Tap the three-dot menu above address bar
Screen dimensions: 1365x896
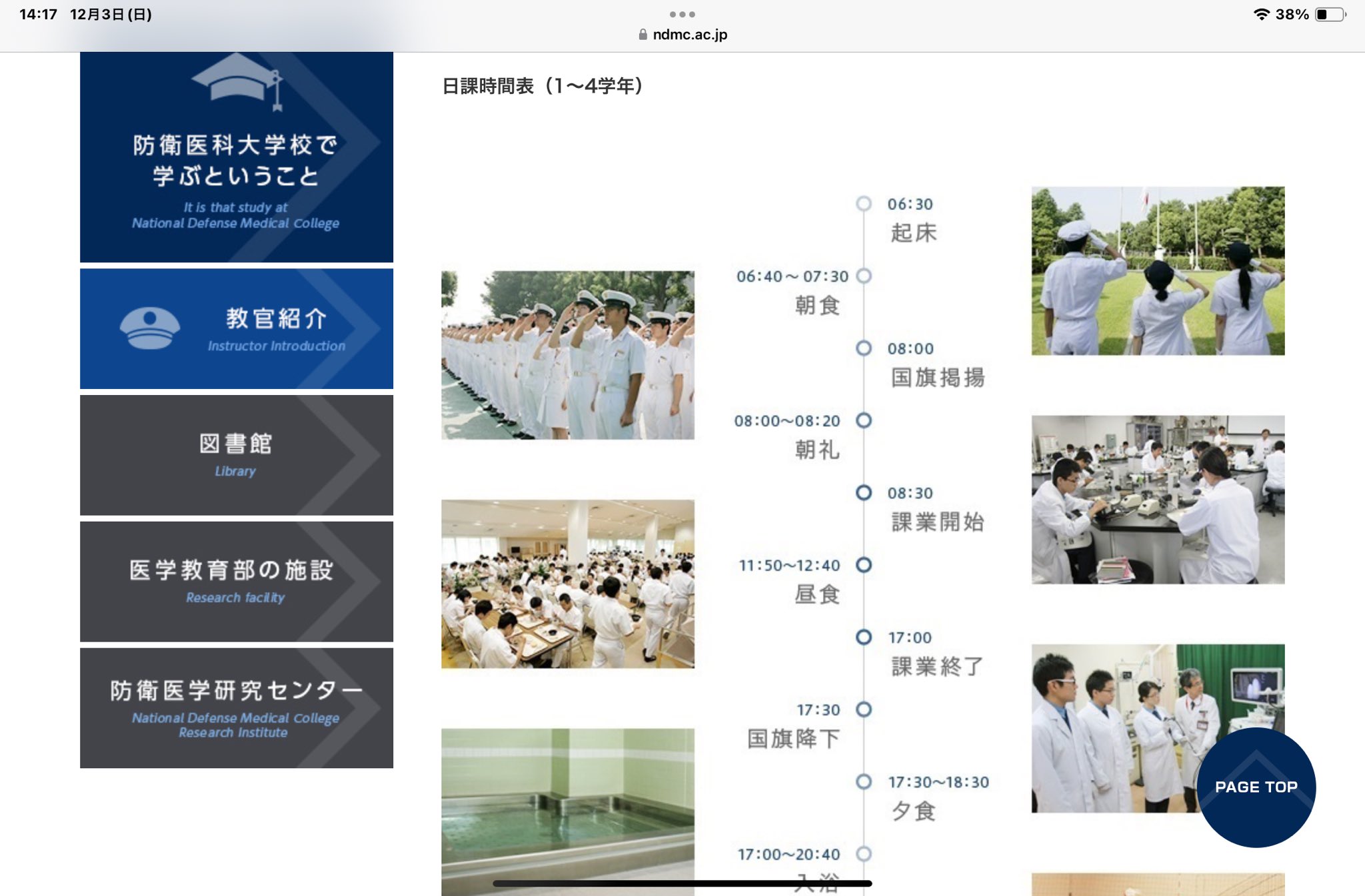[682, 14]
